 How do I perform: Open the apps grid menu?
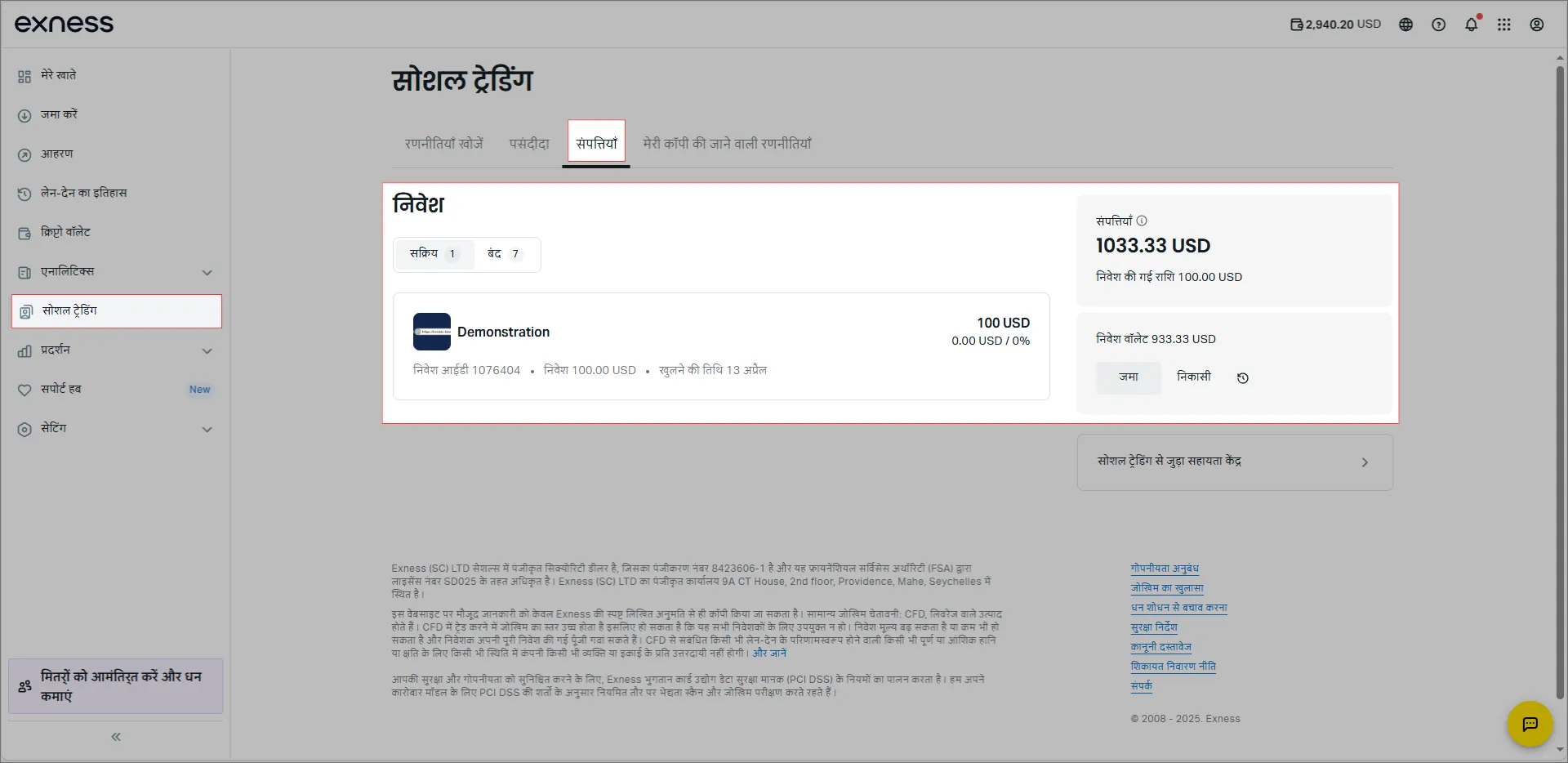1503,25
